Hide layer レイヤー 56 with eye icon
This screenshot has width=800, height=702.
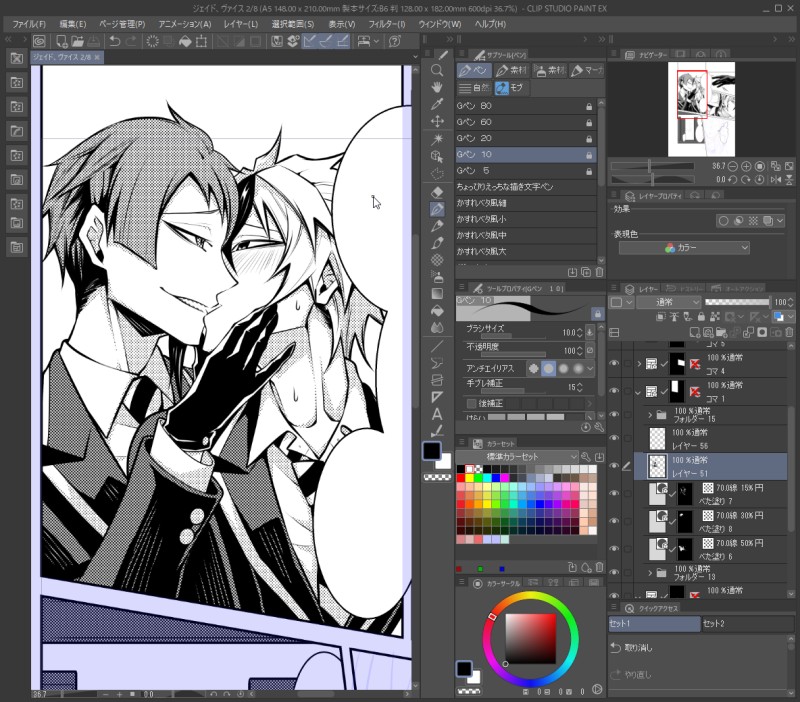click(614, 438)
